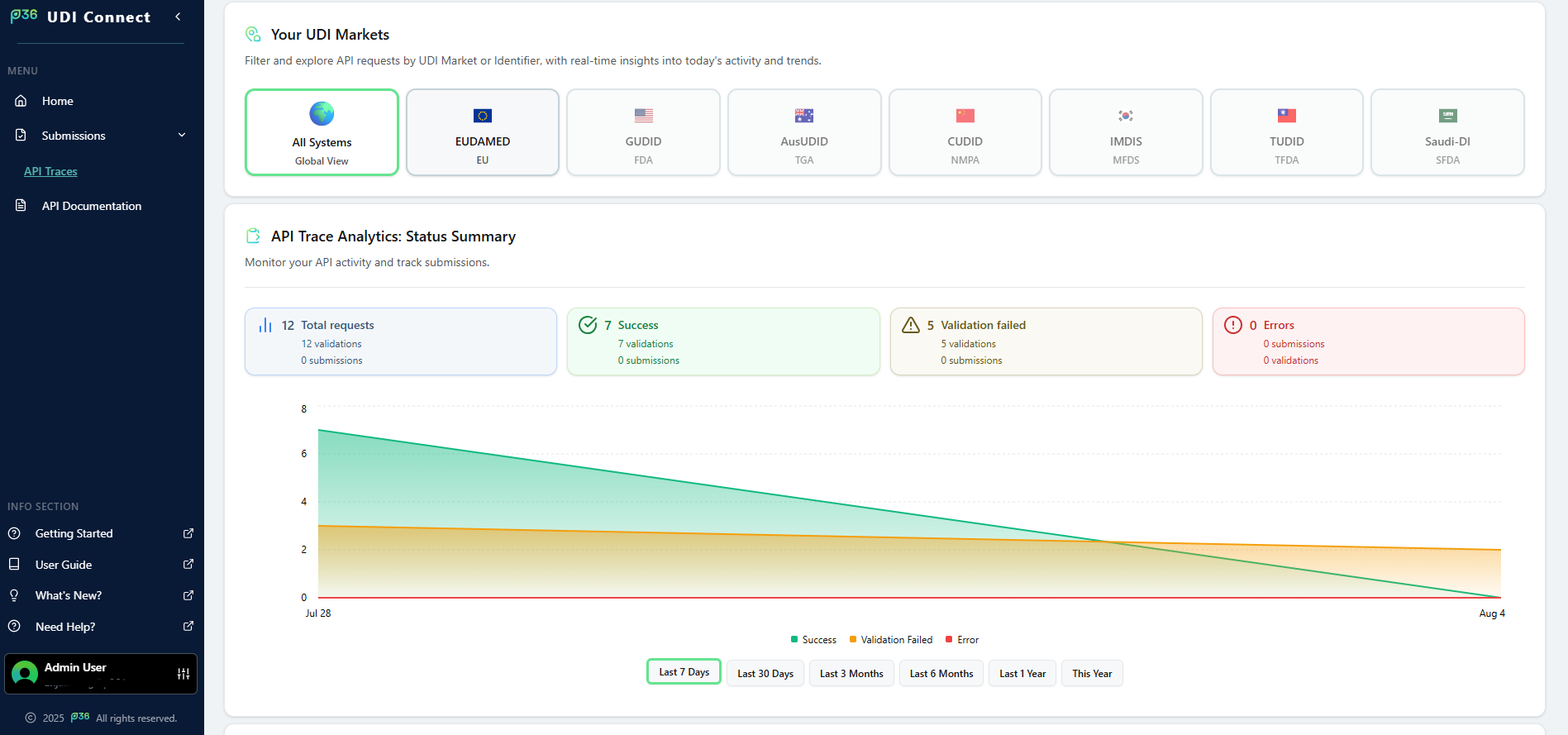Click the What's New lightbulb icon
The width and height of the screenshot is (1568, 735).
point(14,595)
